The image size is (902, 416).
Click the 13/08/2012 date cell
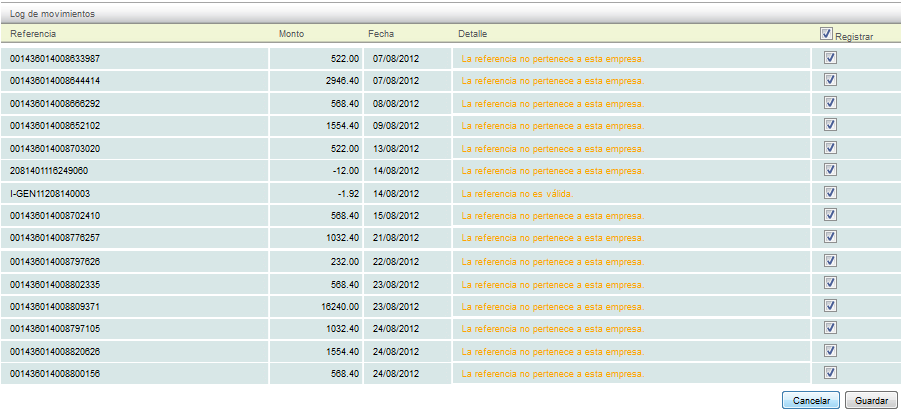[x=396, y=148]
